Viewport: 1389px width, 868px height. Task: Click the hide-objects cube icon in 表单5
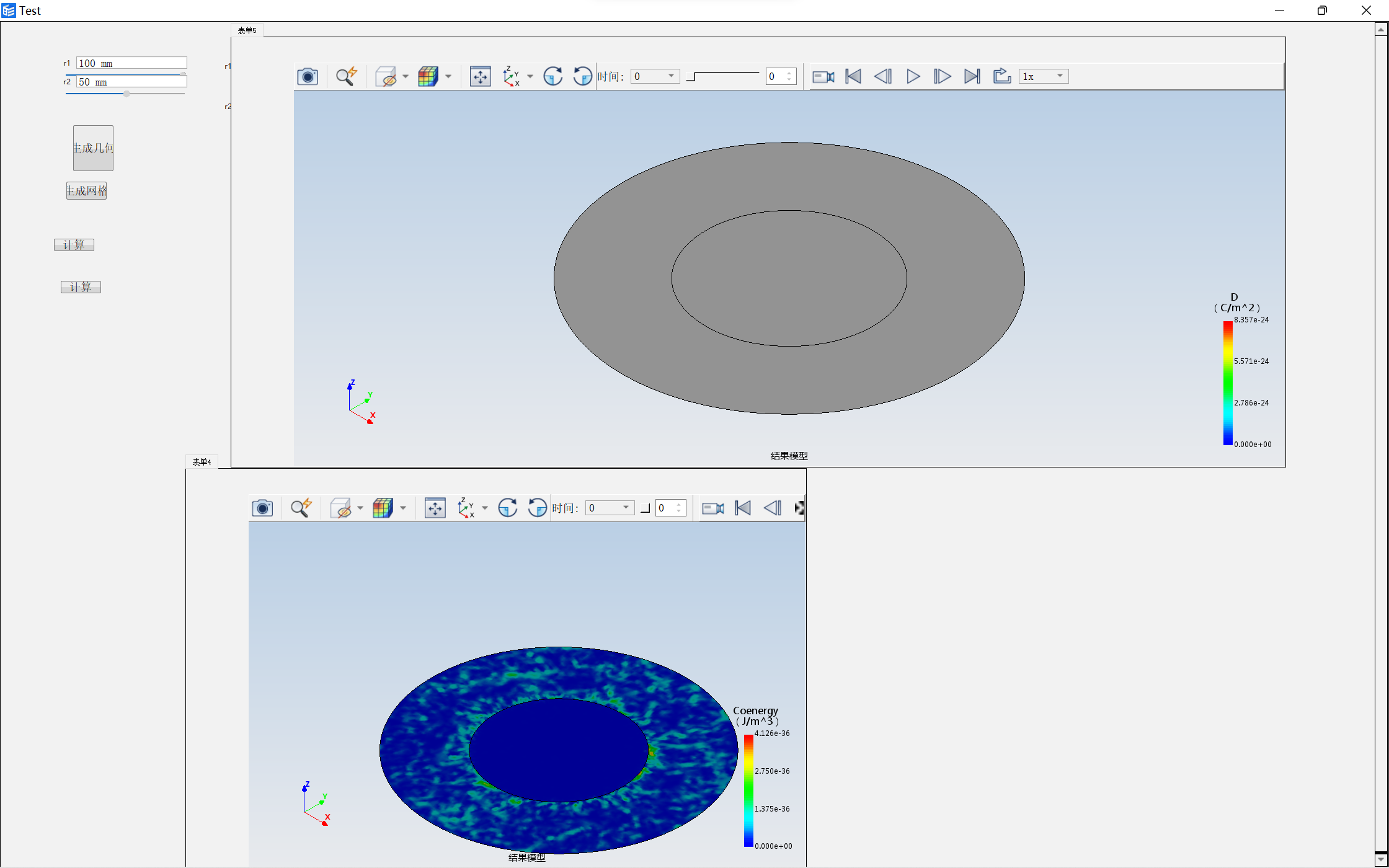(x=386, y=76)
